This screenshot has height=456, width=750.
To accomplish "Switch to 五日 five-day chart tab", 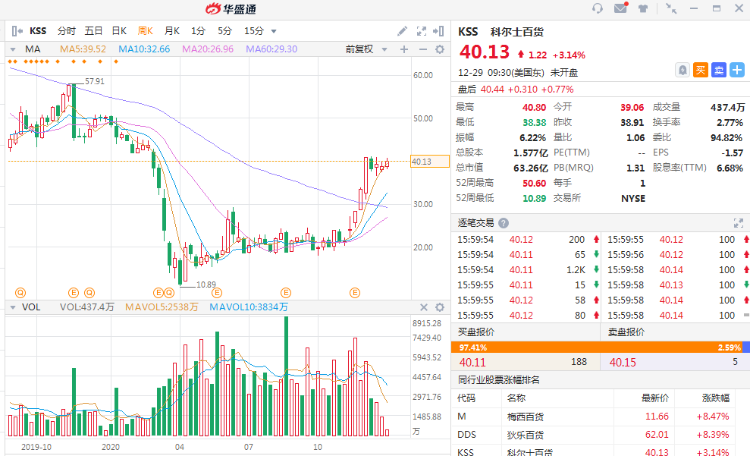I will 94,31.
